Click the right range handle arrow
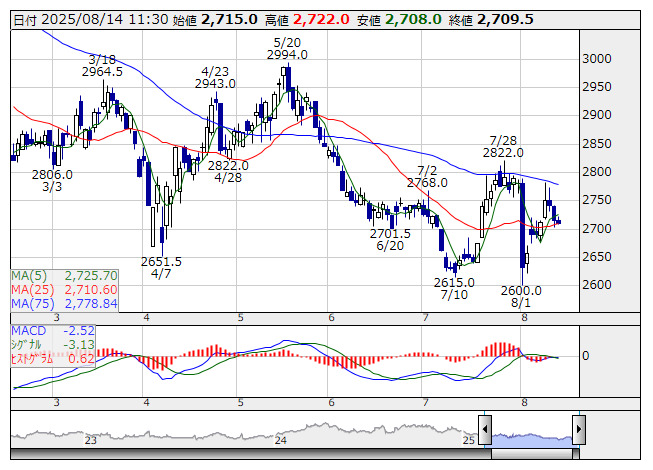The image size is (653, 470). coord(579,429)
